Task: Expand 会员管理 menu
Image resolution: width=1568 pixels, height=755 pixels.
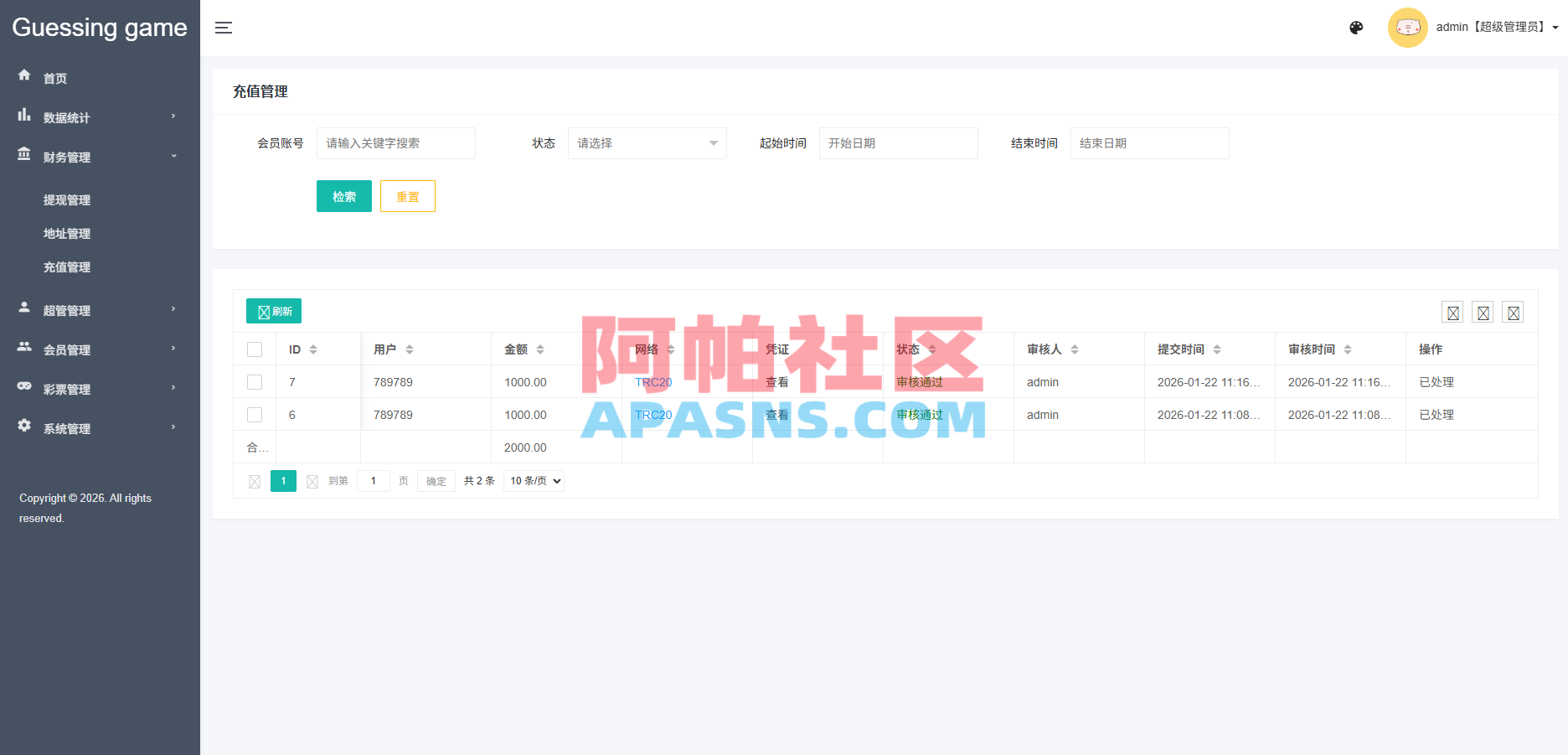Action: (x=100, y=349)
